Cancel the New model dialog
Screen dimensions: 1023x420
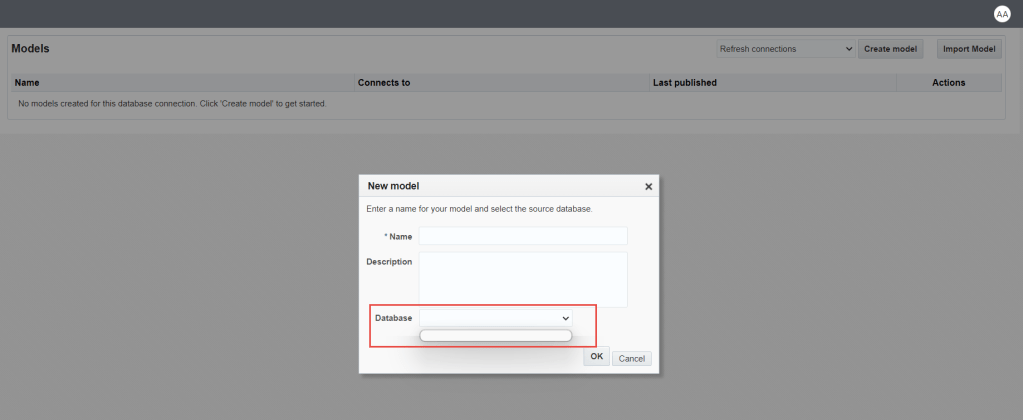click(x=631, y=358)
